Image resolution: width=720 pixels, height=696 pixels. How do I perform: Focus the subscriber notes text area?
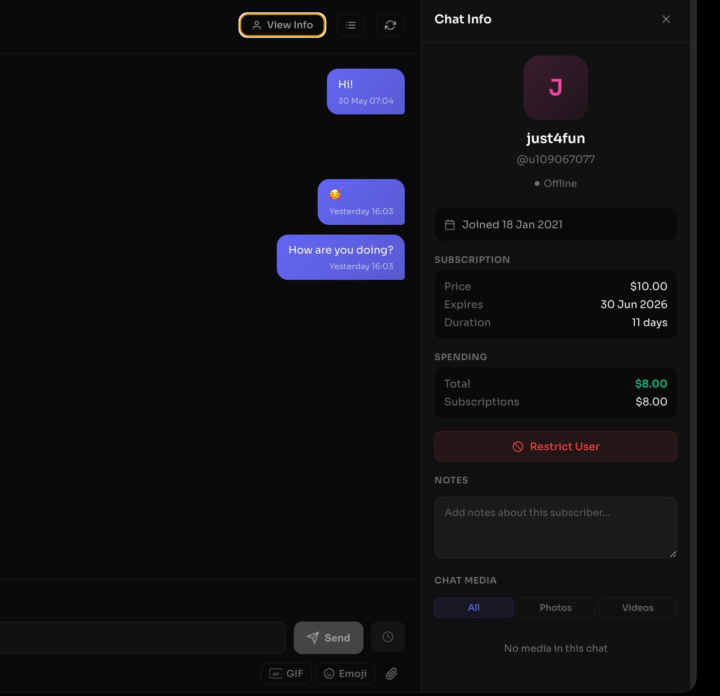[556, 528]
